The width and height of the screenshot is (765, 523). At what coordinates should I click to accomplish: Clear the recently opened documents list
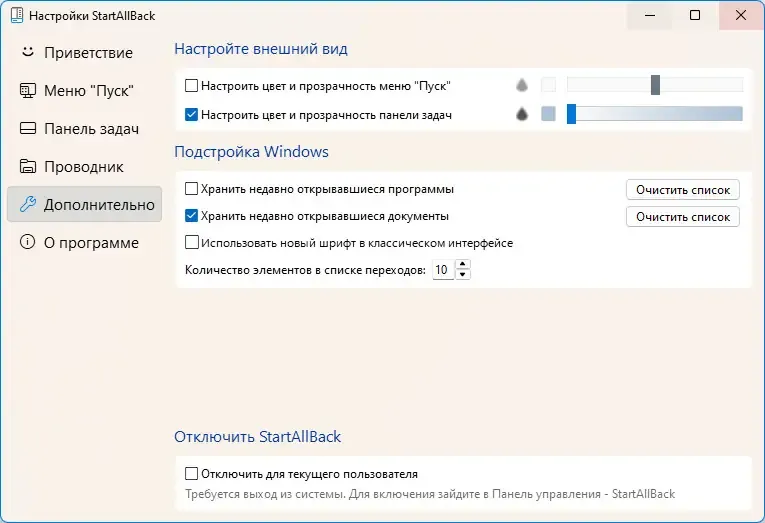click(683, 216)
